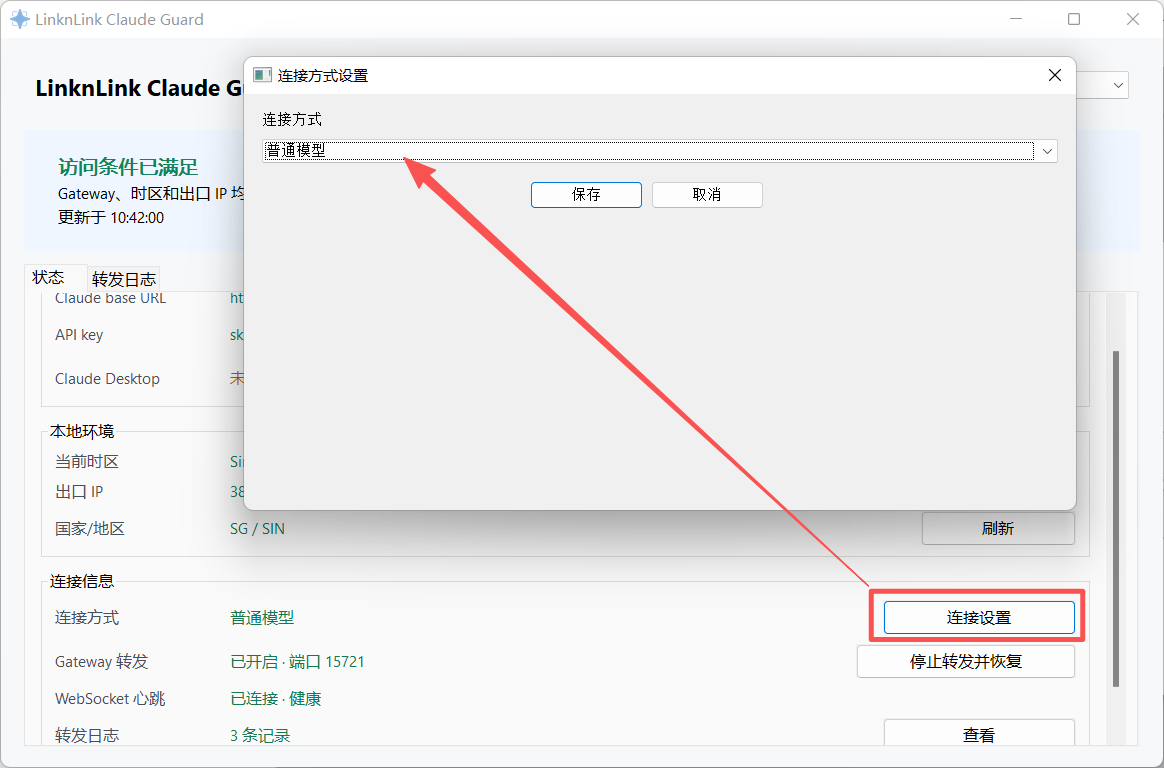Click the 普通模型 value under 连接信息
1164x768 pixels.
262,617
